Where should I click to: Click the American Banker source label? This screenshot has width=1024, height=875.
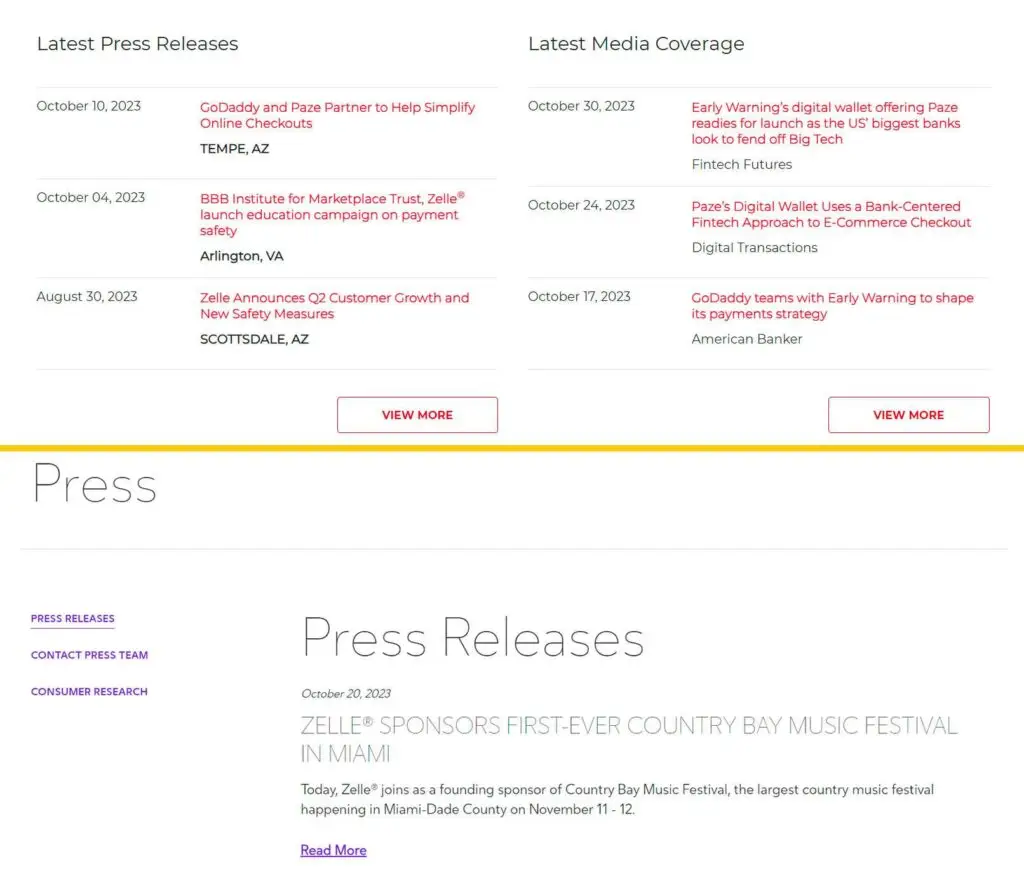746,339
